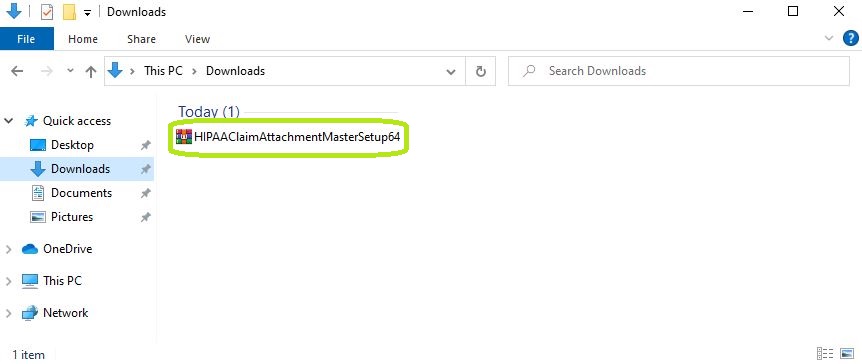The image size is (862, 364).
Task: Select Quick access in the sidebar
Action: click(77, 121)
